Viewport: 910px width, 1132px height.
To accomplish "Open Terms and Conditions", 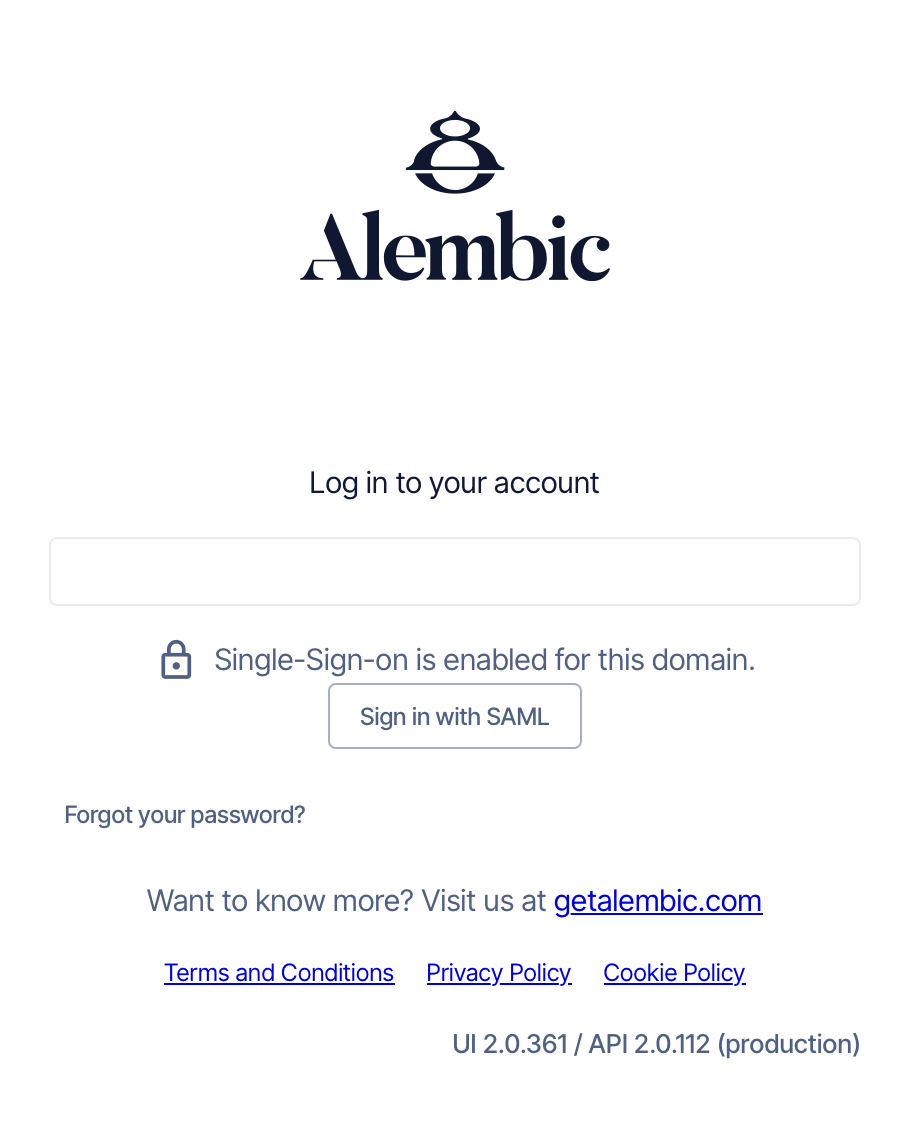I will [279, 973].
